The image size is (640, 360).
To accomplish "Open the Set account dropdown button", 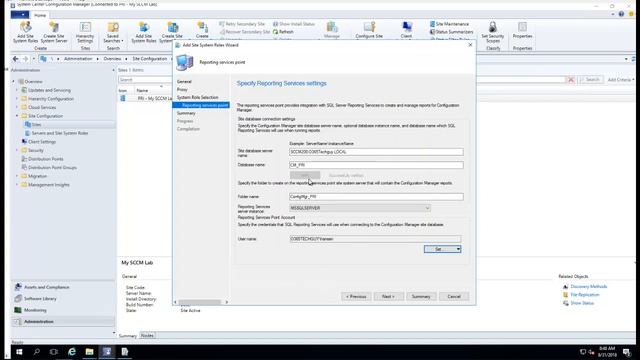I will (x=442, y=249).
